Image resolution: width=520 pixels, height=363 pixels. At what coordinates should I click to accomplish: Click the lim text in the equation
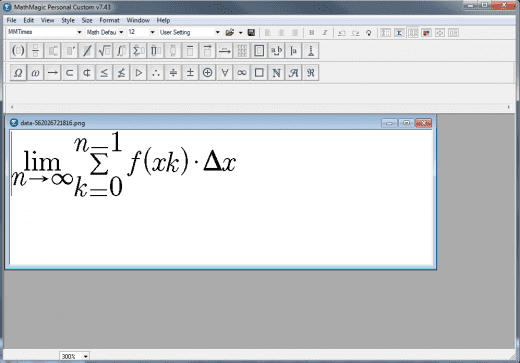(x=42, y=162)
